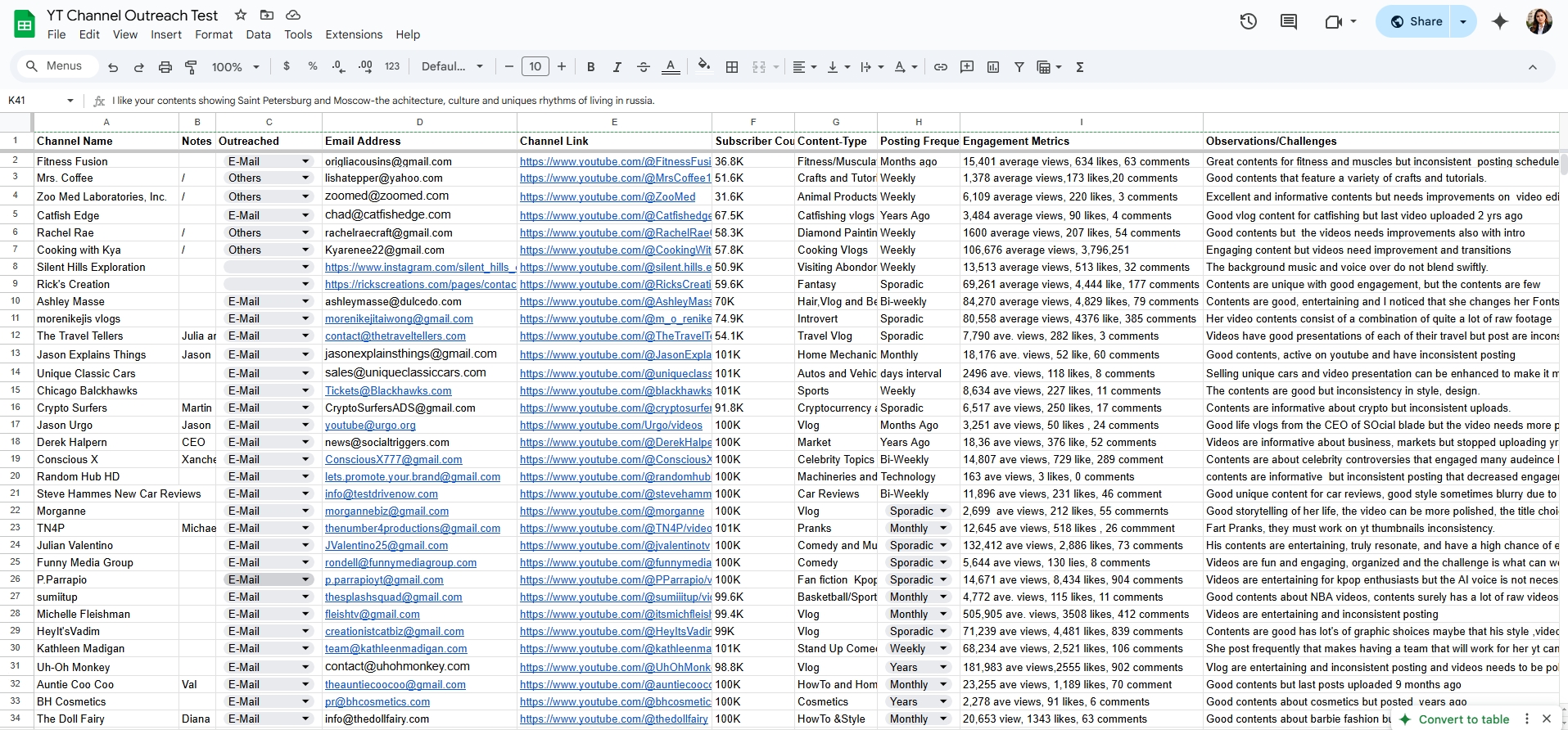Open the Edit menu
This screenshot has width=1568, height=730.
pos(89,34)
